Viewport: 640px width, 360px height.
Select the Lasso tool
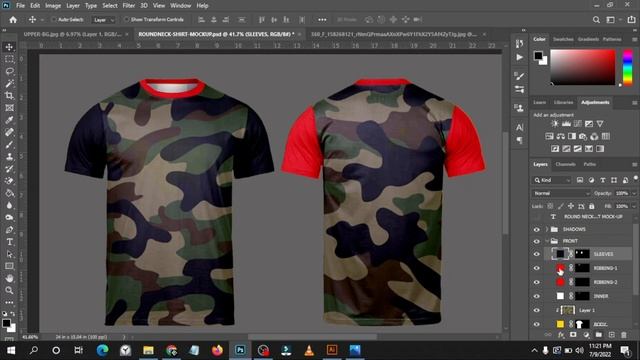pyautogui.click(x=9, y=71)
